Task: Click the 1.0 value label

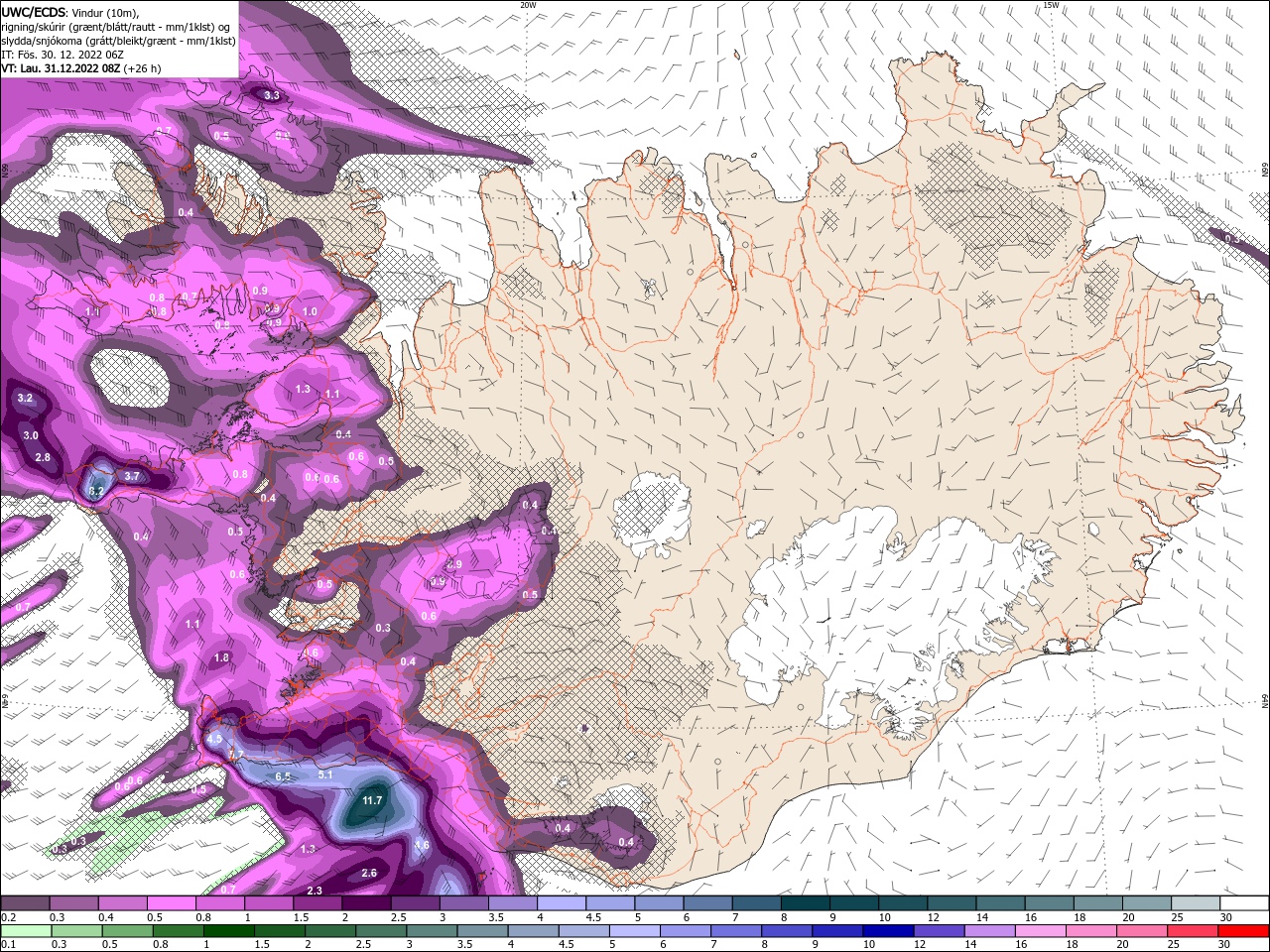Action: point(310,311)
